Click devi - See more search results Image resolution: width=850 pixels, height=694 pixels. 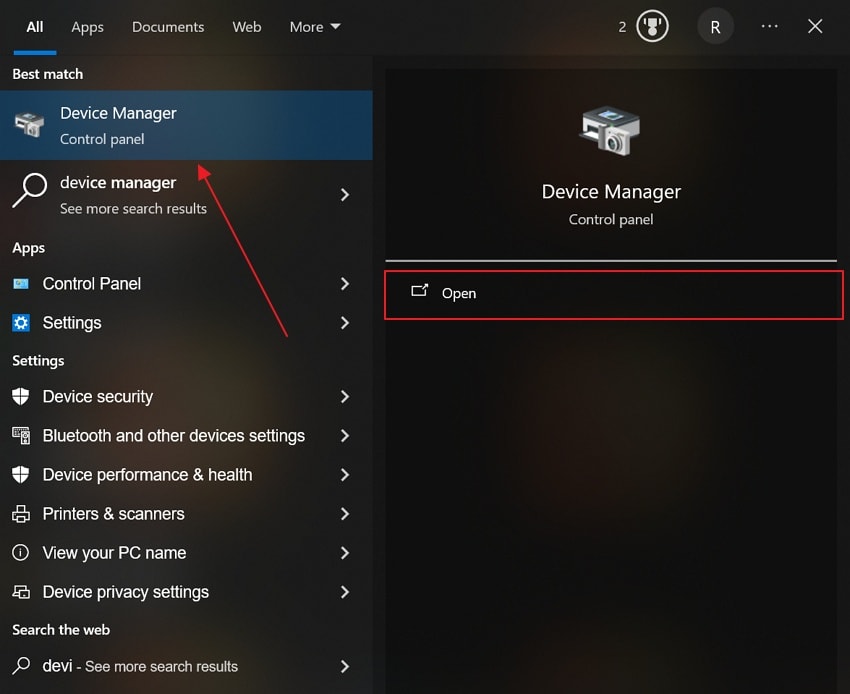point(186,666)
